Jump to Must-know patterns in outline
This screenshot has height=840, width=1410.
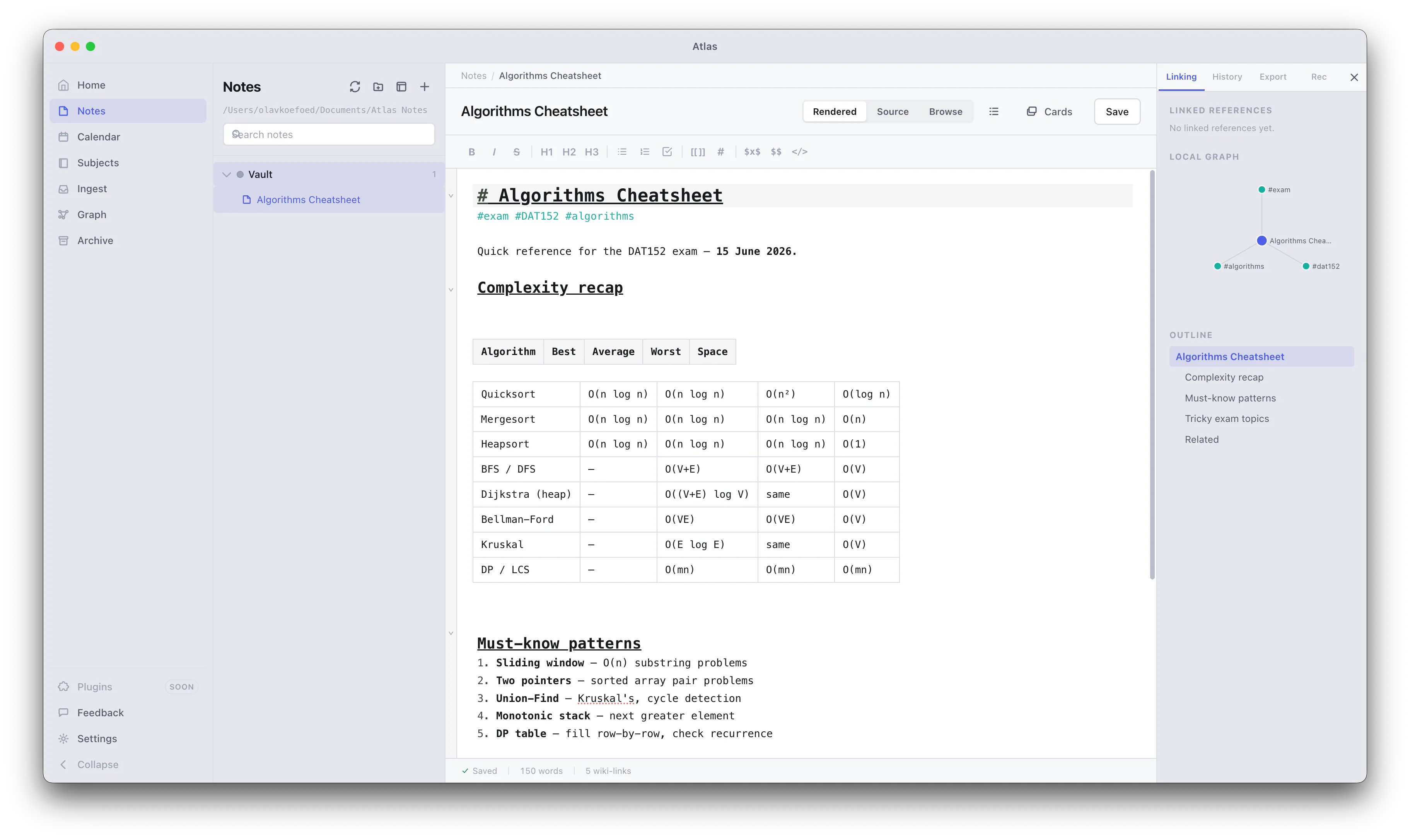point(1261,398)
